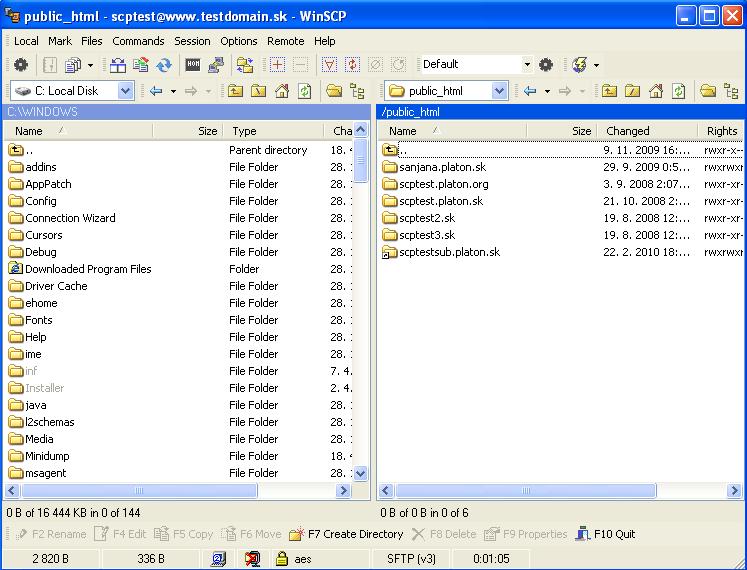Image resolution: width=747 pixels, height=570 pixels.
Task: Go to remote parent directory icon
Action: pyautogui.click(x=609, y=91)
